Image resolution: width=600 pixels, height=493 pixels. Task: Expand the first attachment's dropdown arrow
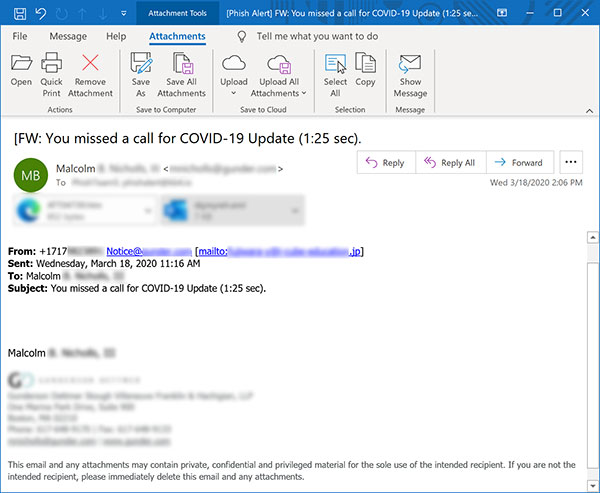pyautogui.click(x=148, y=211)
